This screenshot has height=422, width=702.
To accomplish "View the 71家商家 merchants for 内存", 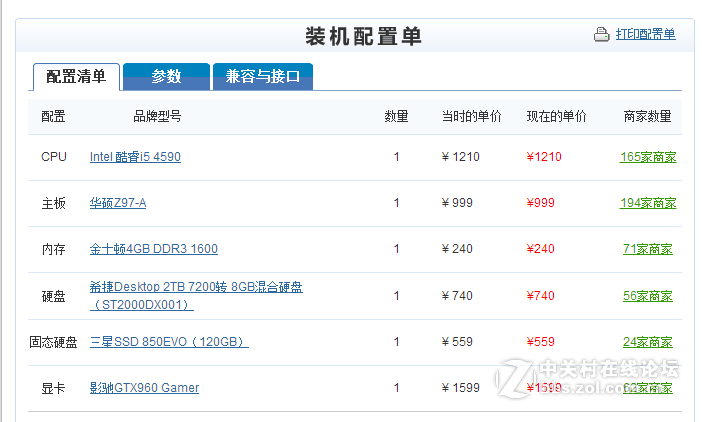I will [648, 249].
